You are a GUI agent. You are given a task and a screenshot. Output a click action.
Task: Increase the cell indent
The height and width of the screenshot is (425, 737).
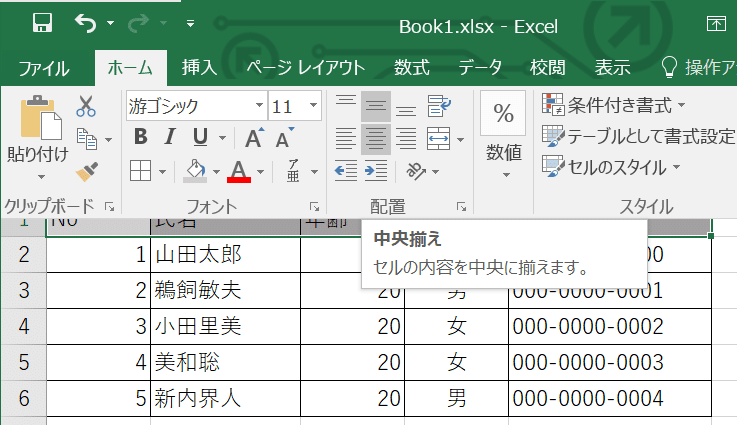(x=376, y=171)
